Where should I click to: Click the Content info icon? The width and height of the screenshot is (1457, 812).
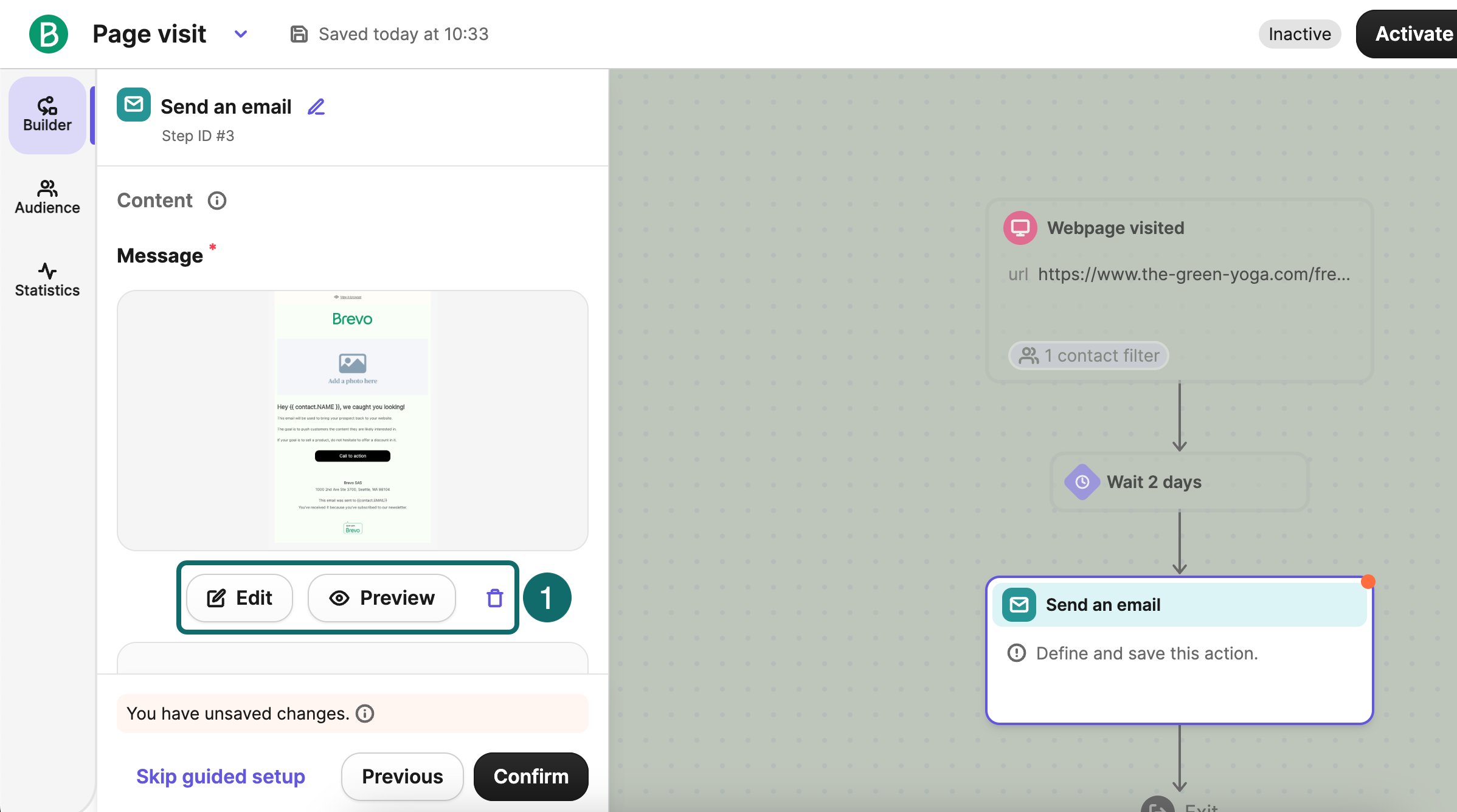[x=217, y=201]
